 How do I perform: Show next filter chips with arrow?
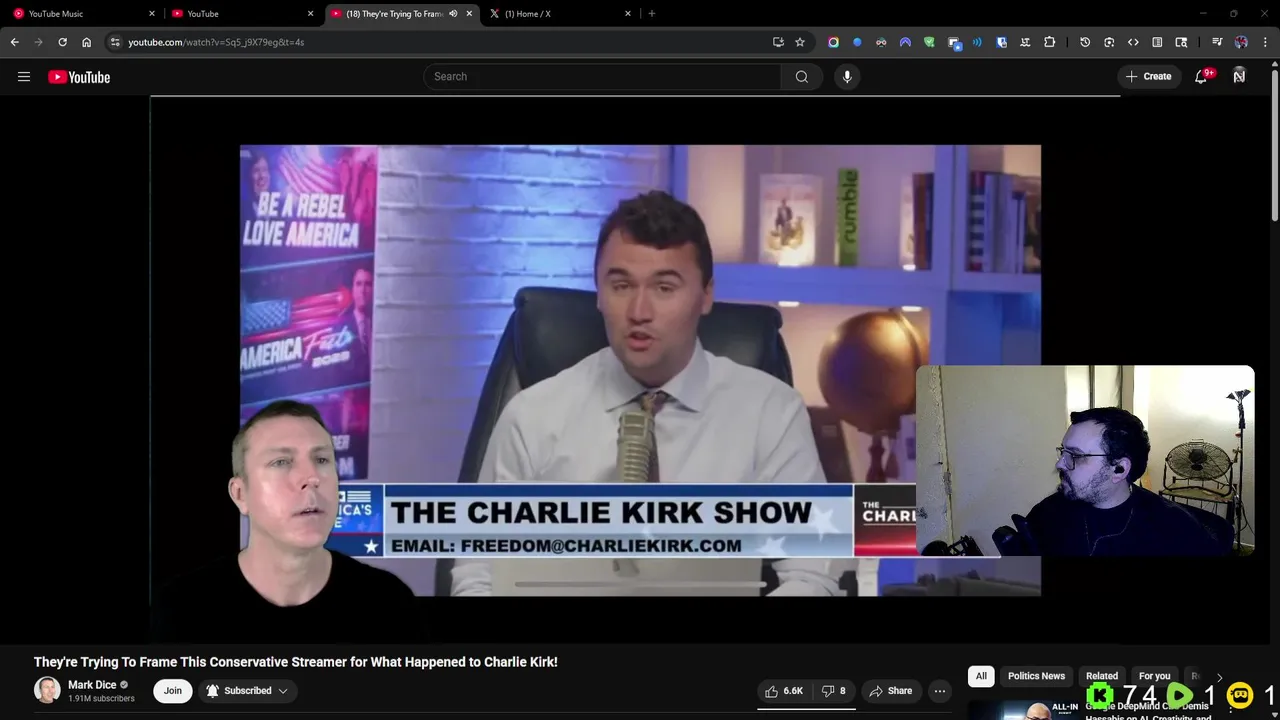(x=1219, y=677)
